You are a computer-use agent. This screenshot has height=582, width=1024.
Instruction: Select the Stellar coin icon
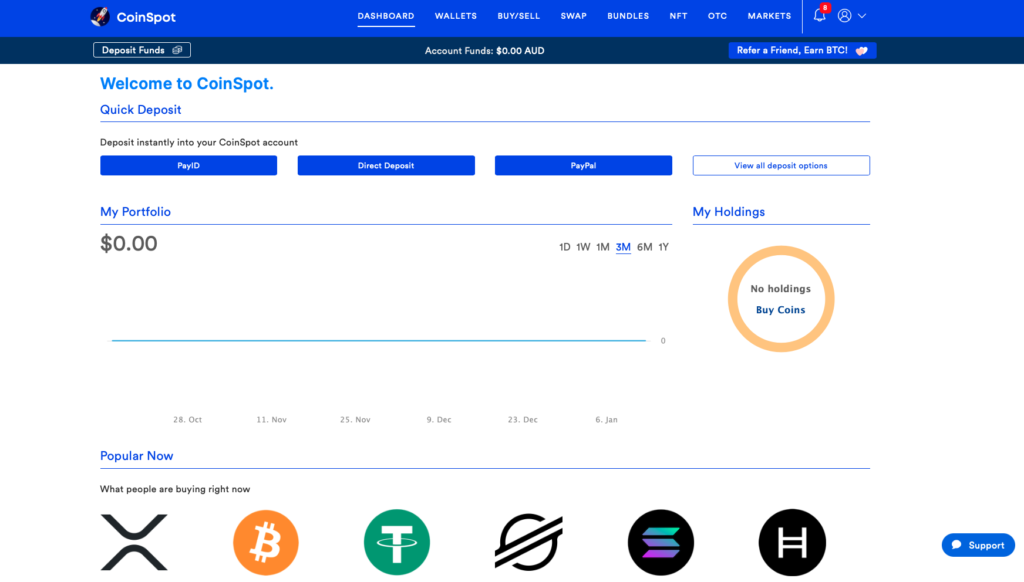(529, 542)
